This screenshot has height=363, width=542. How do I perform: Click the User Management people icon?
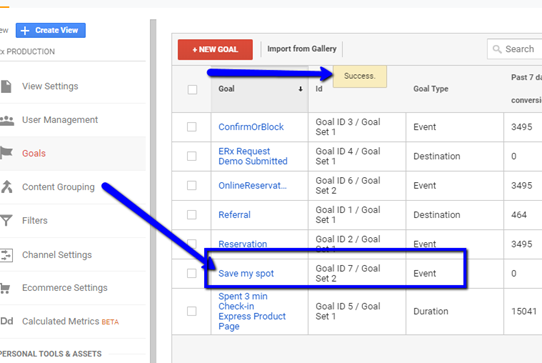[x=7, y=120]
